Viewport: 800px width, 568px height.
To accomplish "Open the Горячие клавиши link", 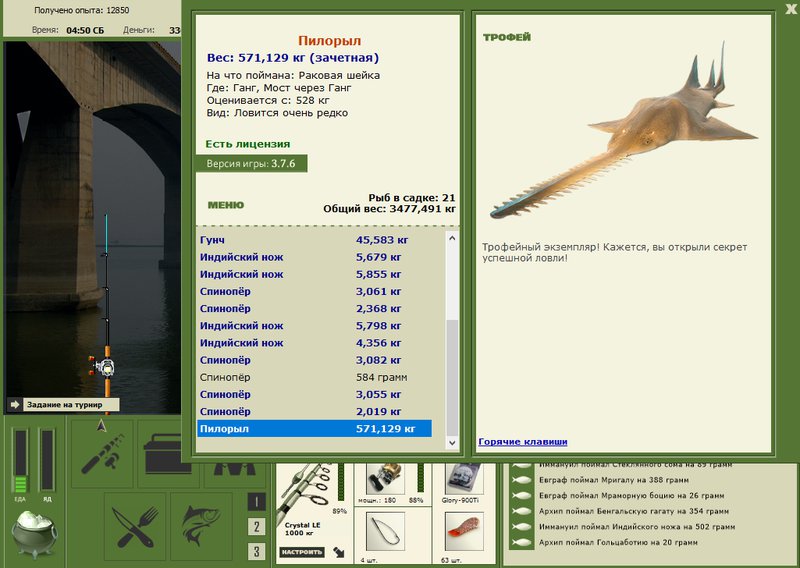I will 523,442.
